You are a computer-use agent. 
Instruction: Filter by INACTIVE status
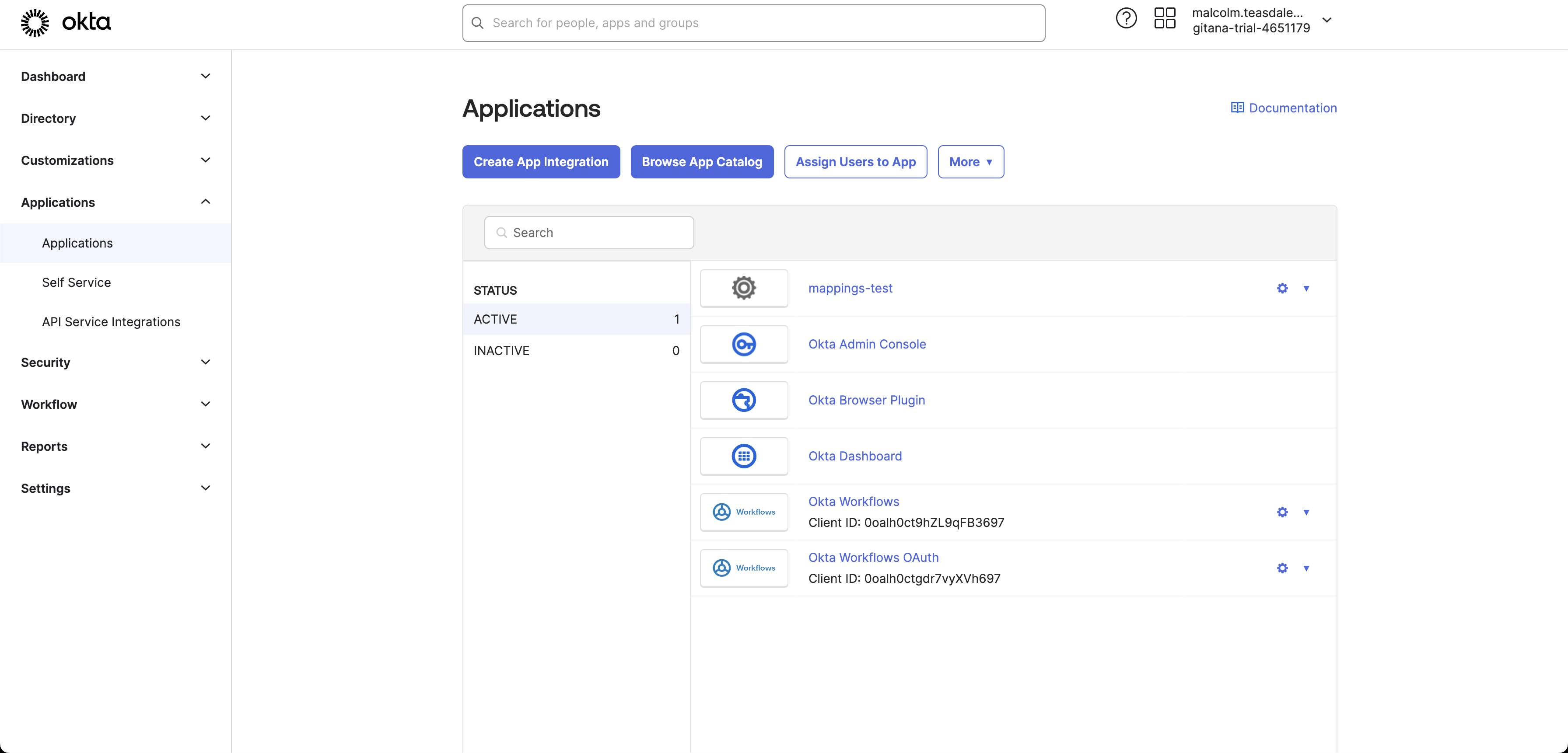[577, 351]
